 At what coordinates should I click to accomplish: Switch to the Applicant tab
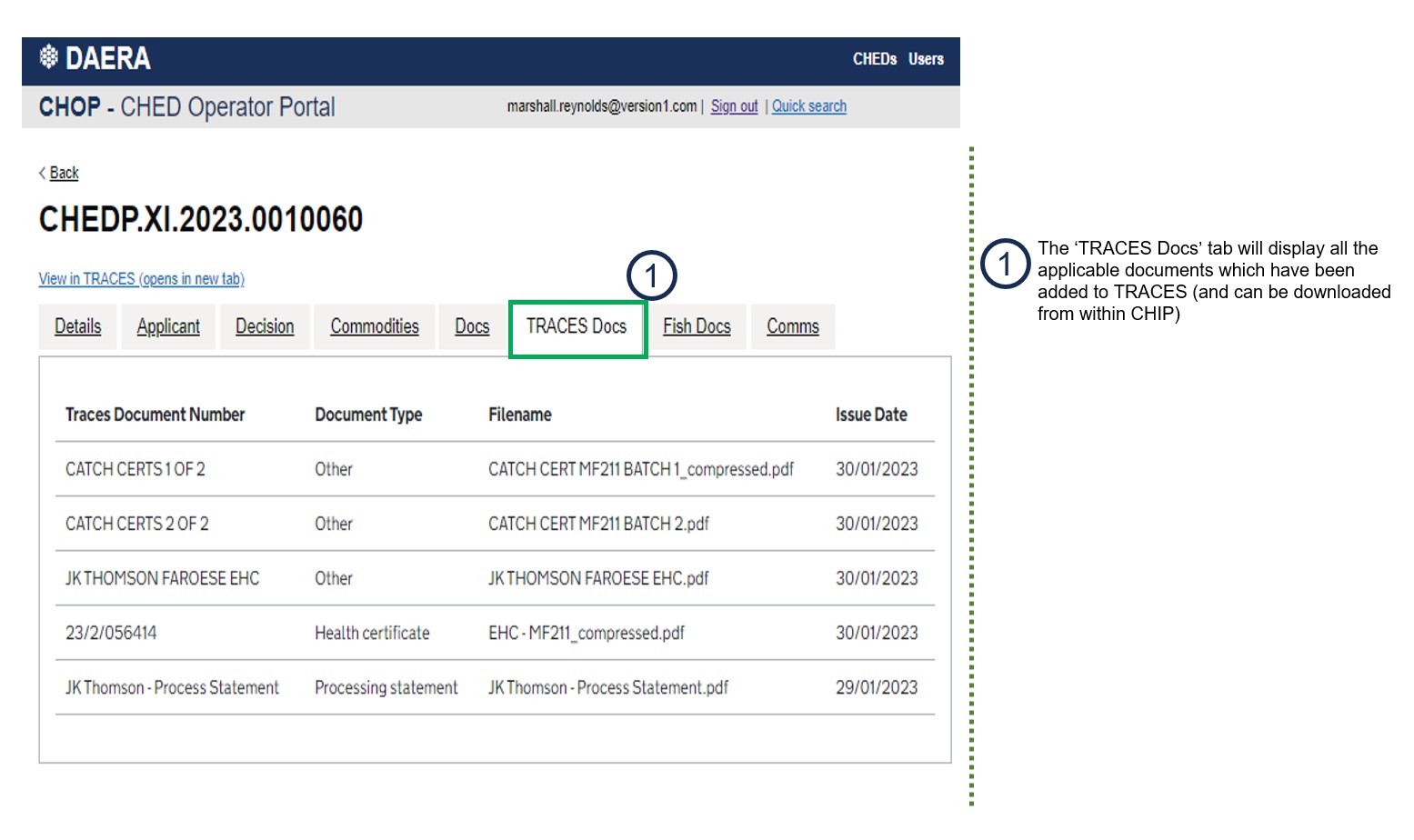(168, 326)
